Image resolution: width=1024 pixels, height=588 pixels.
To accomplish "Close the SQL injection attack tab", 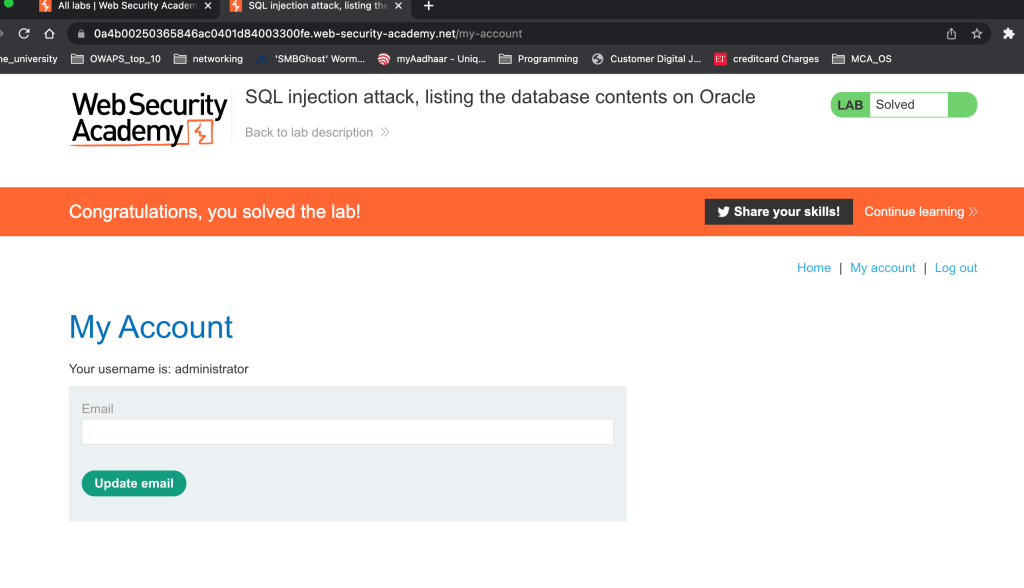I will coord(399,6).
